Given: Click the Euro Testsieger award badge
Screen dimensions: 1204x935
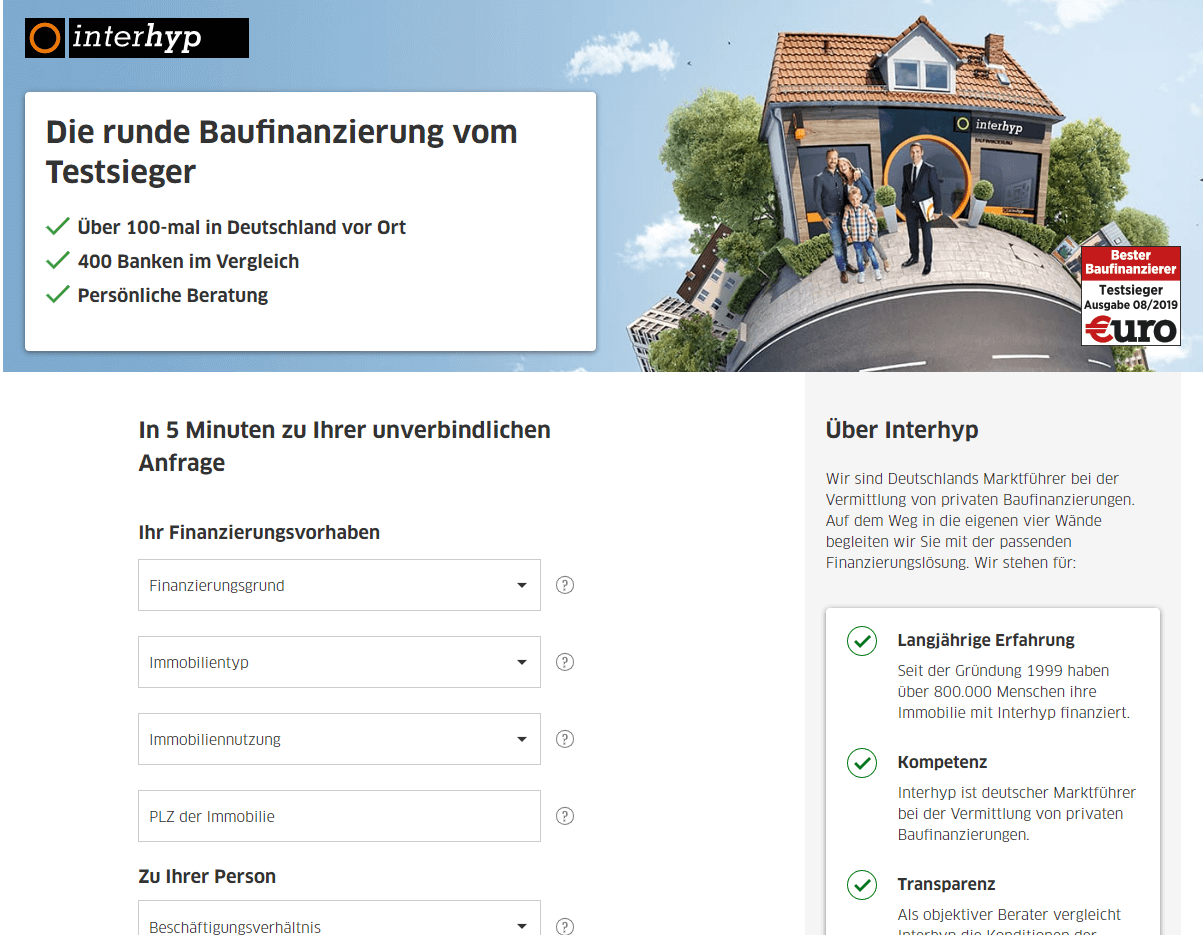Looking at the screenshot, I should click(1131, 296).
